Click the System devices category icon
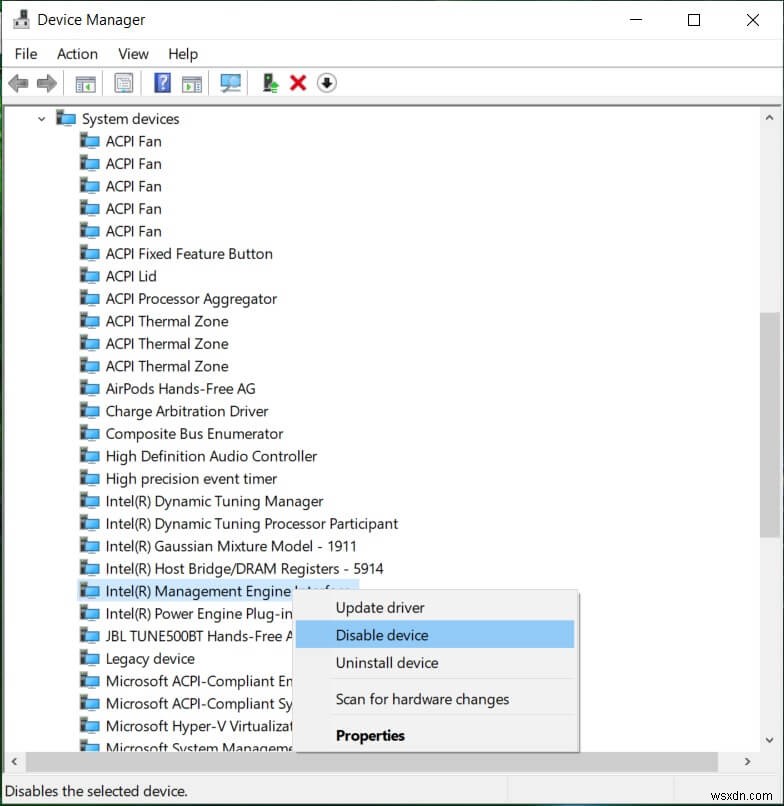This screenshot has width=784, height=806. 66,118
